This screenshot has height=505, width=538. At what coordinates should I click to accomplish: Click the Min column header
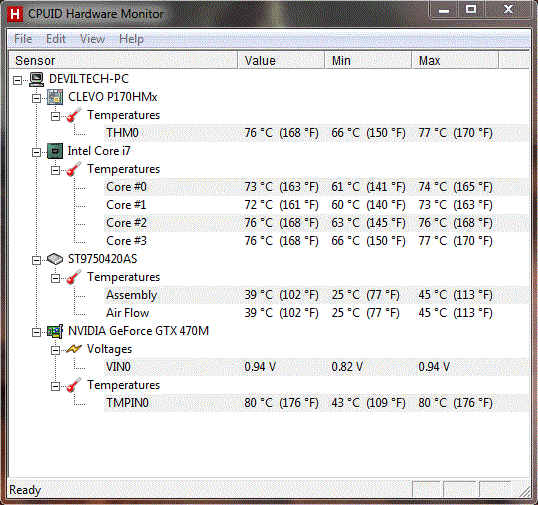pyautogui.click(x=369, y=61)
